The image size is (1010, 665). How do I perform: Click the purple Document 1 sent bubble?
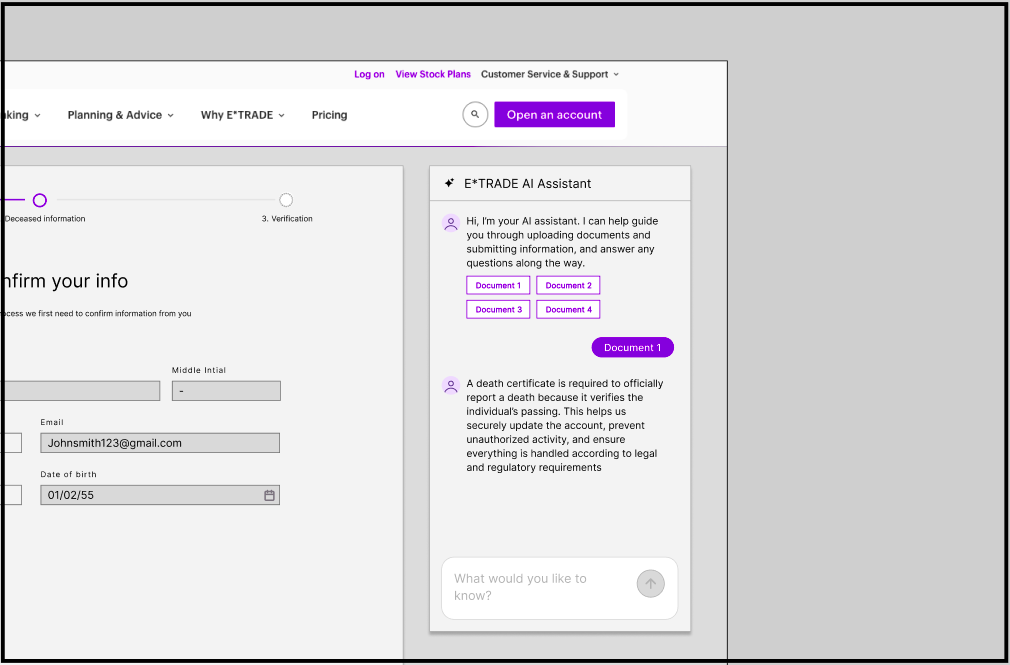coord(633,347)
